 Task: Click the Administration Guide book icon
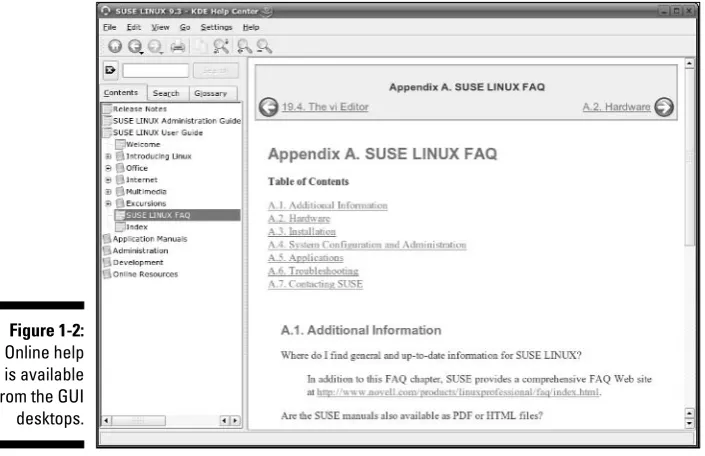[x=107, y=121]
